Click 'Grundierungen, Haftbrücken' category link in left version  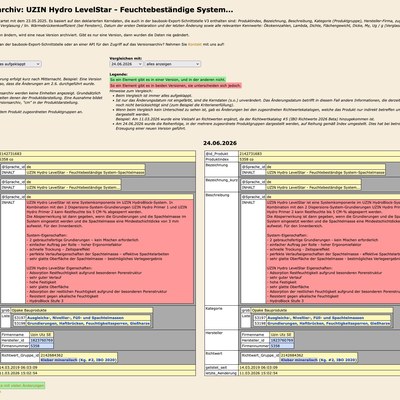pos(88,323)
